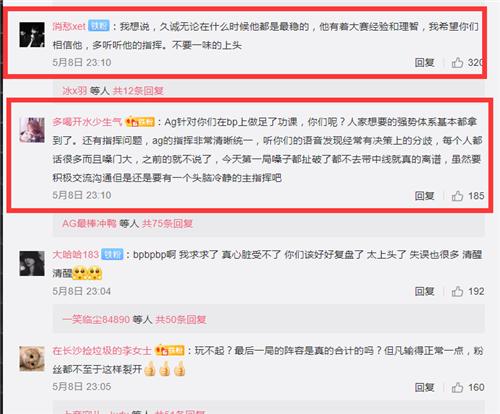The image size is (500, 414).
Task: Open 一笑临尘84890 user link
Action: (x=96, y=320)
